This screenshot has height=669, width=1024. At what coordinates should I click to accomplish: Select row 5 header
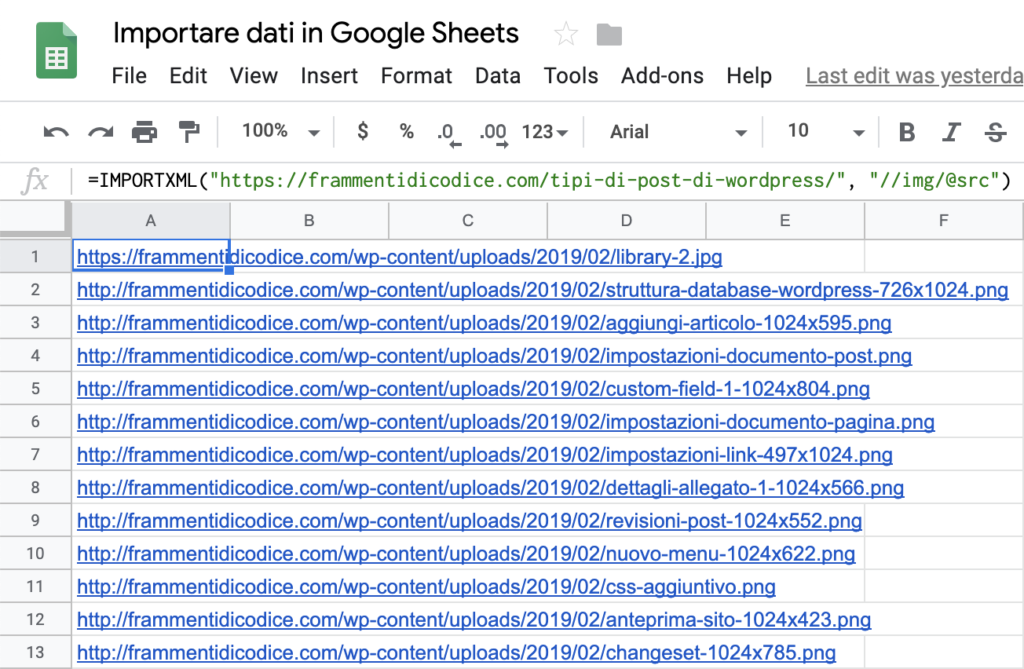[35, 388]
